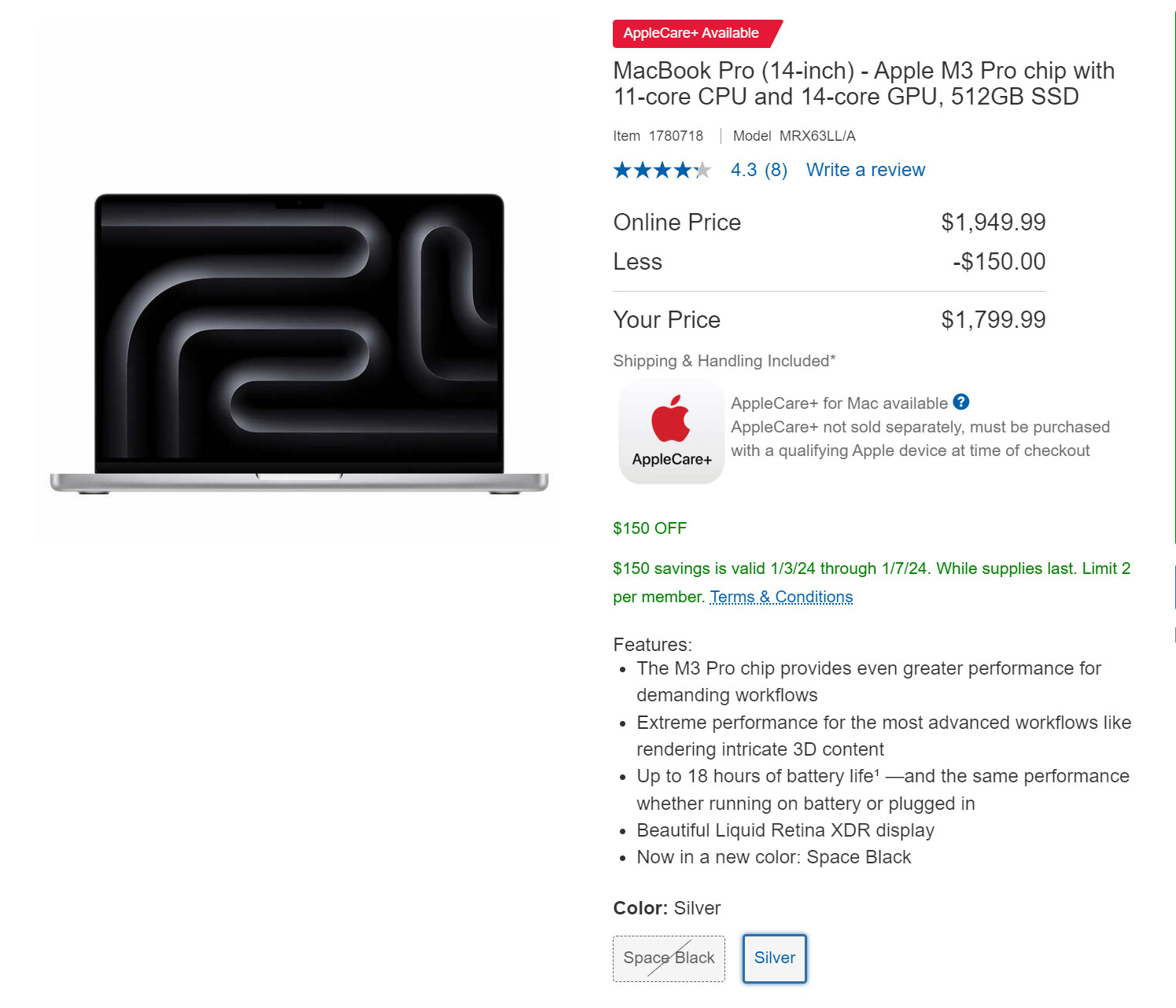Click the item number 1780718
1176x1008 pixels.
676,136
